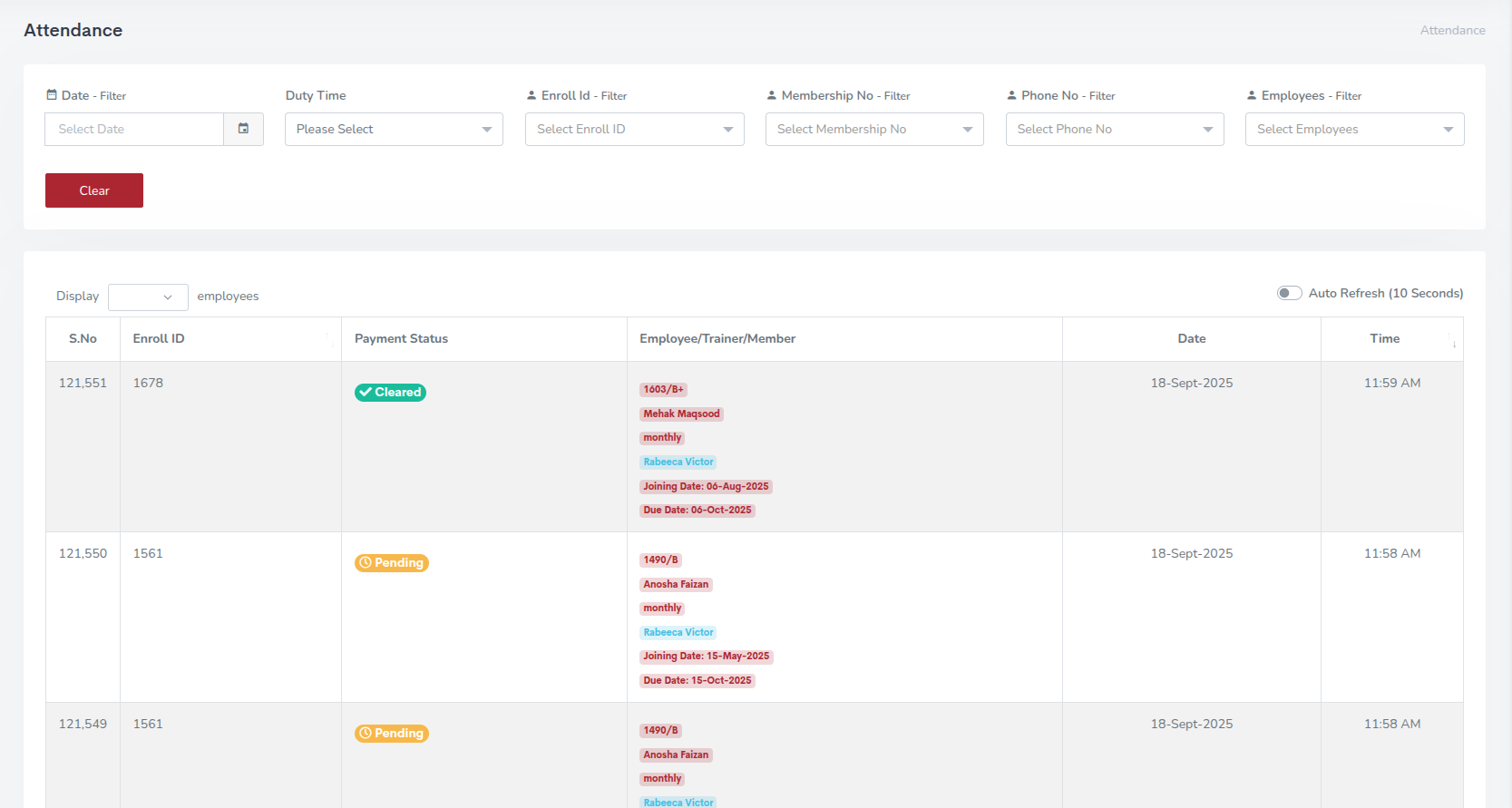
Task: Click Anosha Faizan name in row 121,550
Action: [676, 584]
